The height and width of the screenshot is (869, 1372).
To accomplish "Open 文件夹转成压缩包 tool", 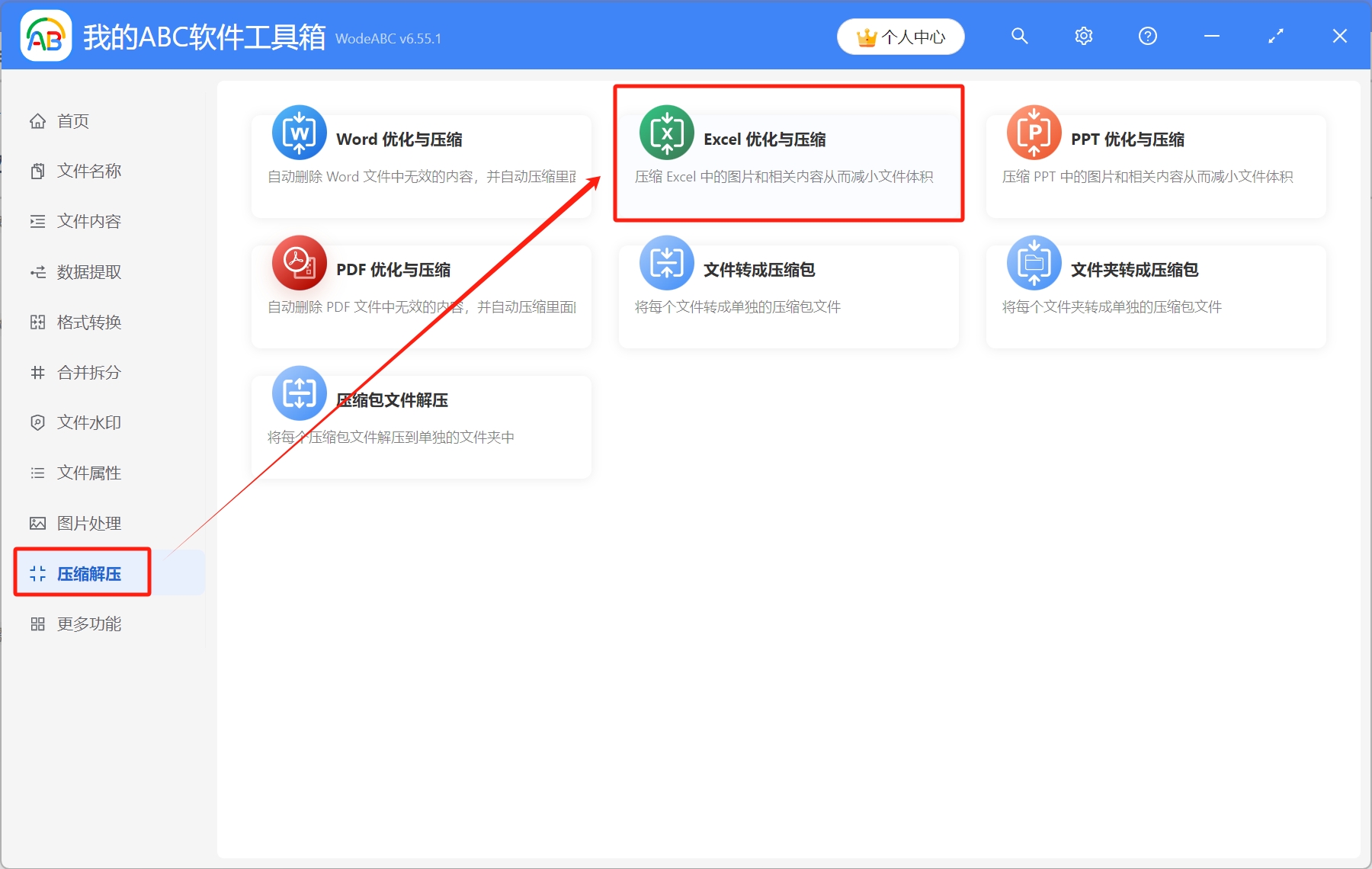I will click(1156, 297).
